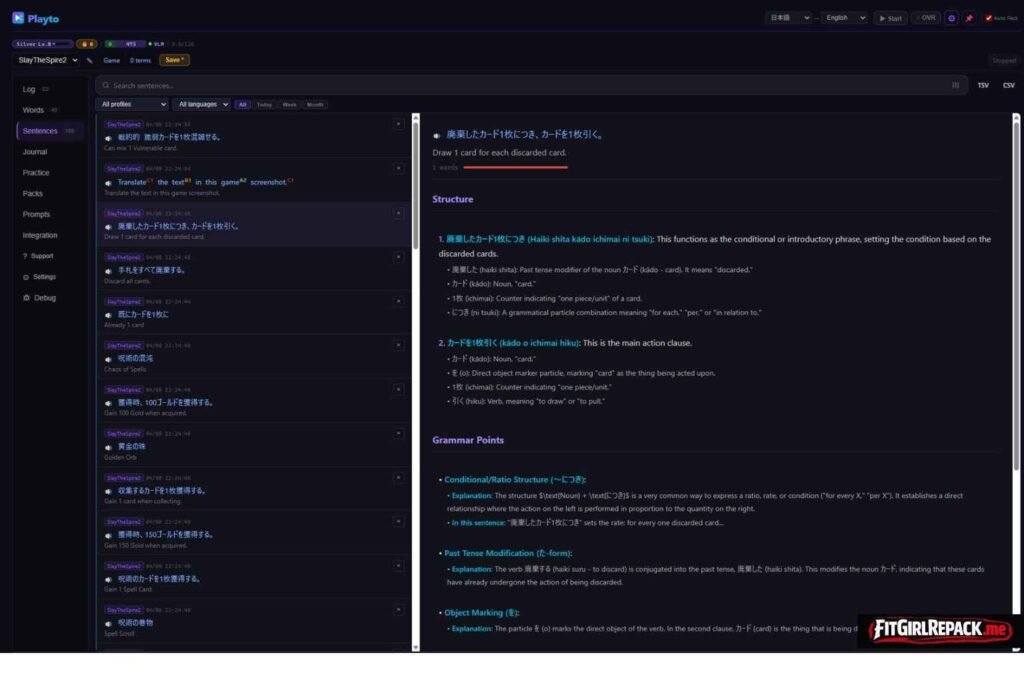Delete the 'Translate the text' sentence entry

(398, 168)
